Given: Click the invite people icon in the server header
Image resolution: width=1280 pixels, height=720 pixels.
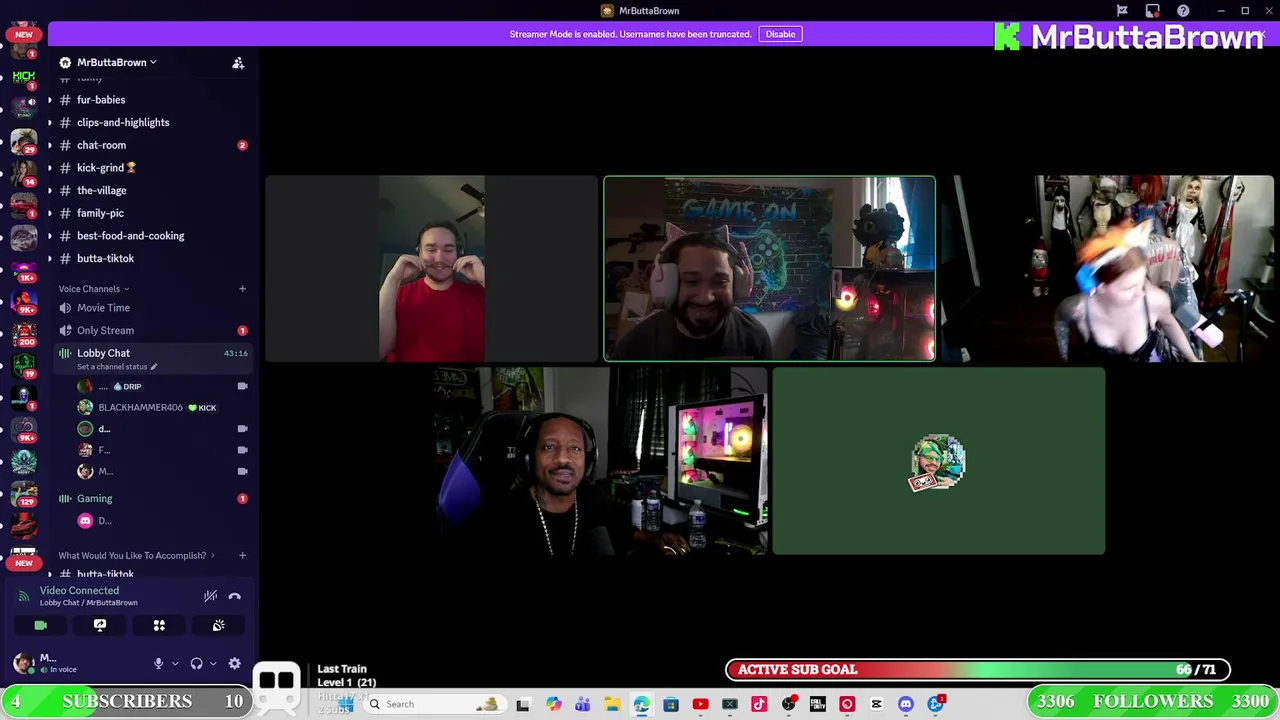Looking at the screenshot, I should click(238, 63).
